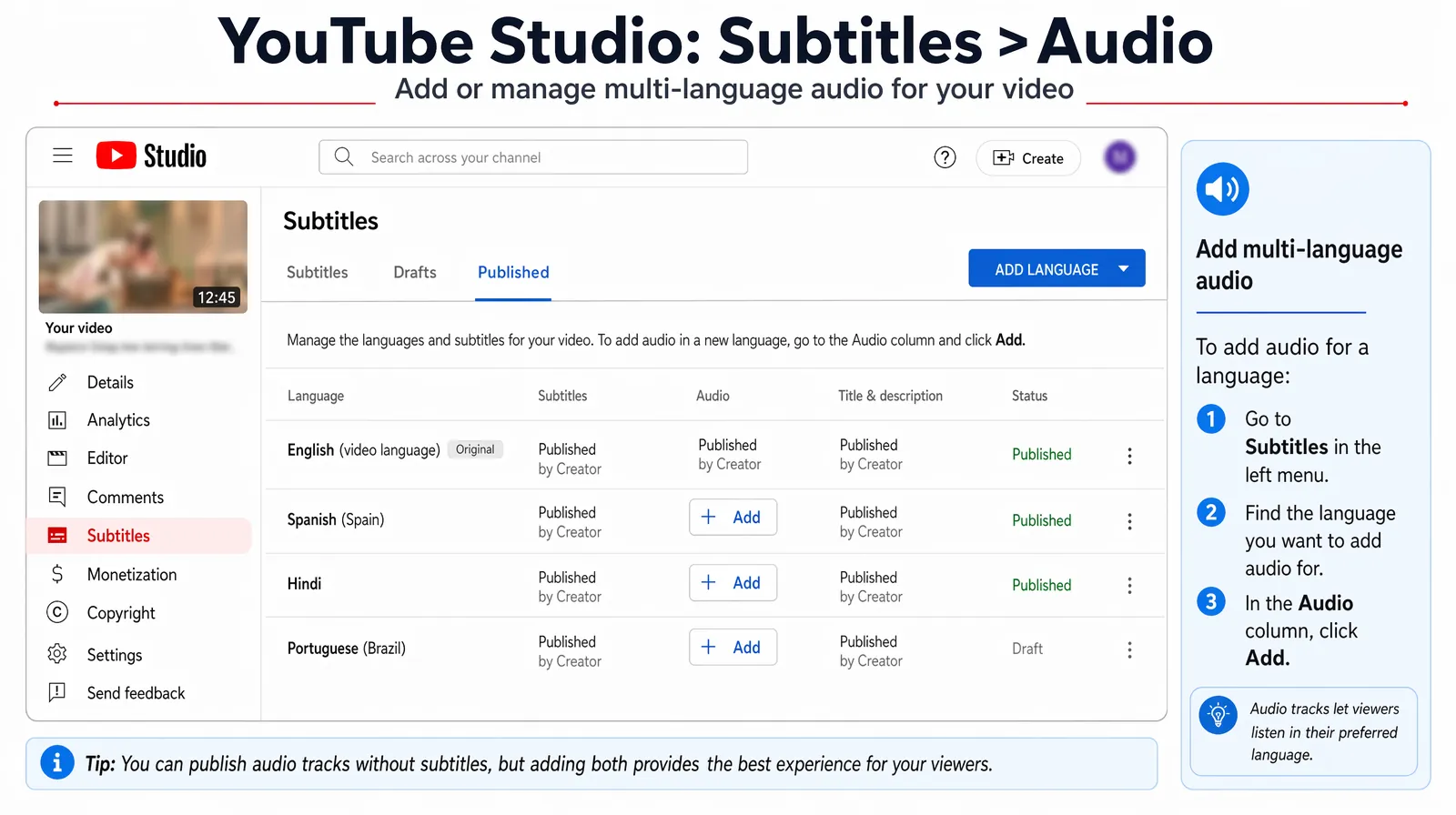Open the account avatar menu
The height and width of the screenshot is (815, 1456).
(1120, 157)
